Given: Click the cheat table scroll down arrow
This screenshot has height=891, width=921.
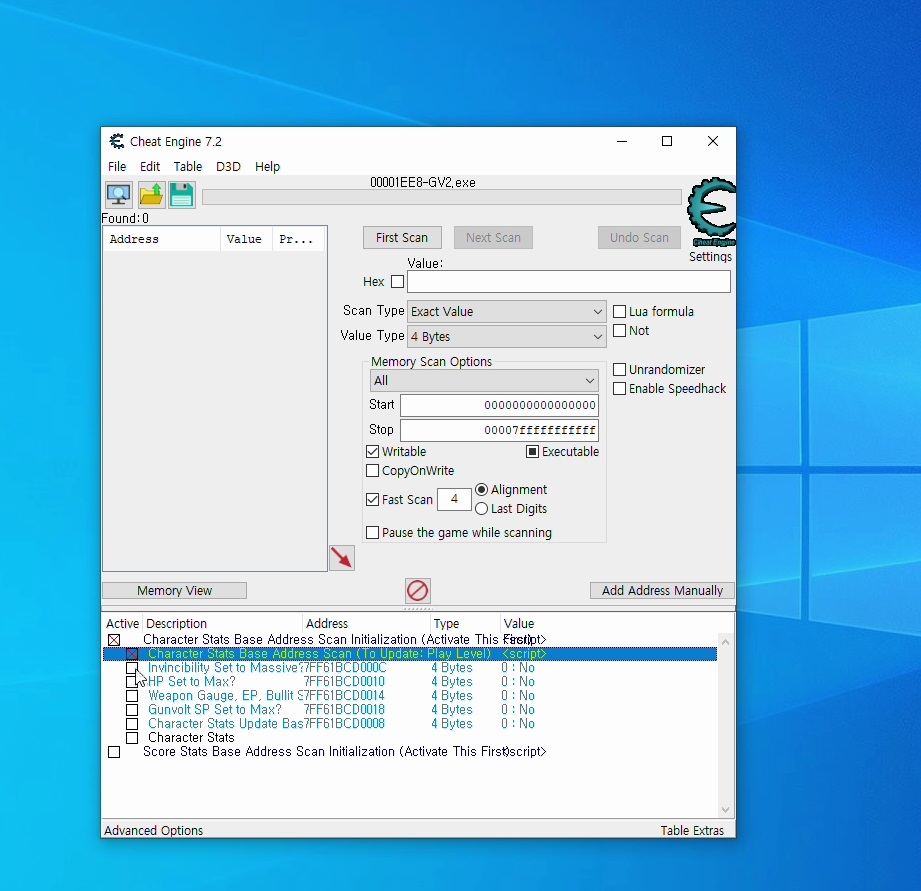Looking at the screenshot, I should pyautogui.click(x=726, y=810).
